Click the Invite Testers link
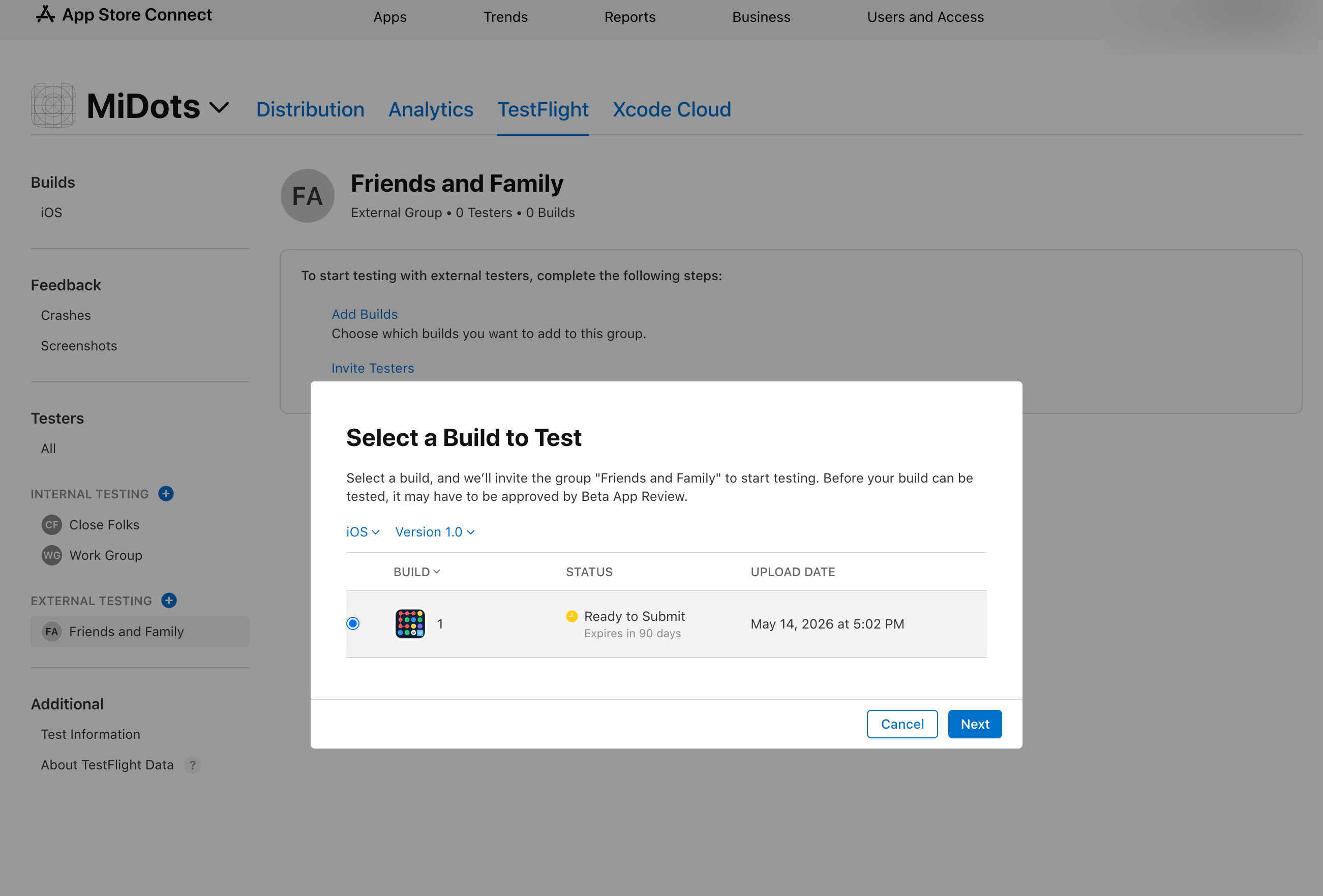Image resolution: width=1323 pixels, height=896 pixels. pyautogui.click(x=373, y=368)
